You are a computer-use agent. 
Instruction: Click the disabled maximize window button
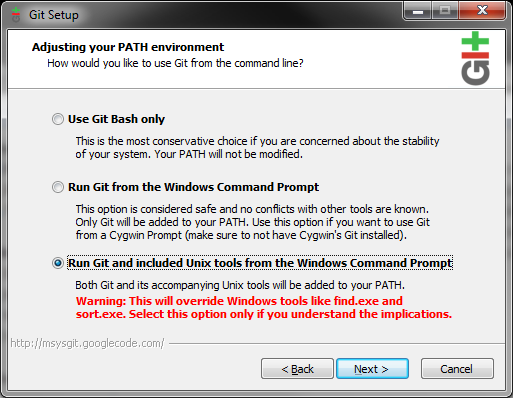[x=445, y=10]
